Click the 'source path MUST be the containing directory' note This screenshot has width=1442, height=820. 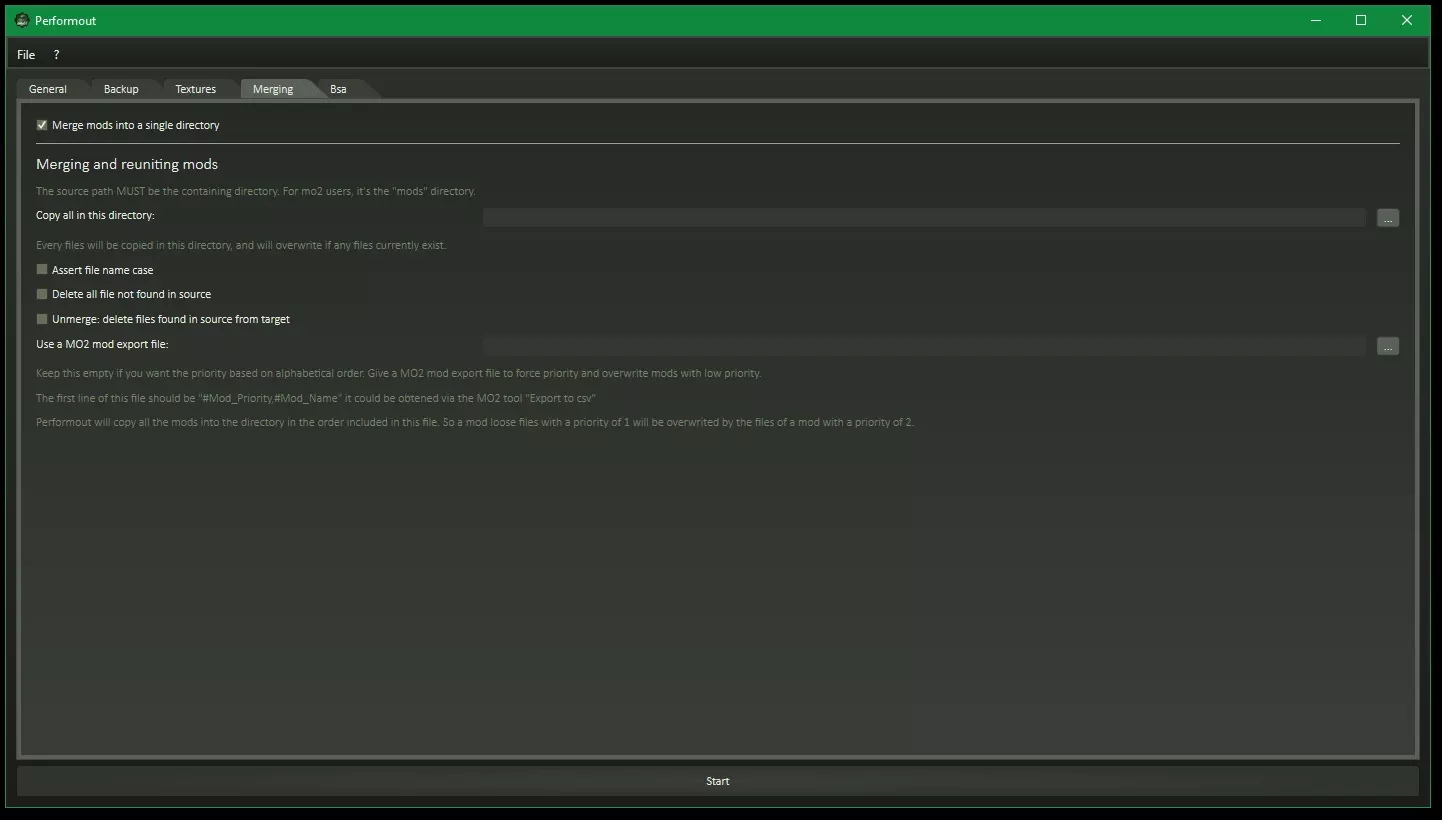pyautogui.click(x=255, y=191)
